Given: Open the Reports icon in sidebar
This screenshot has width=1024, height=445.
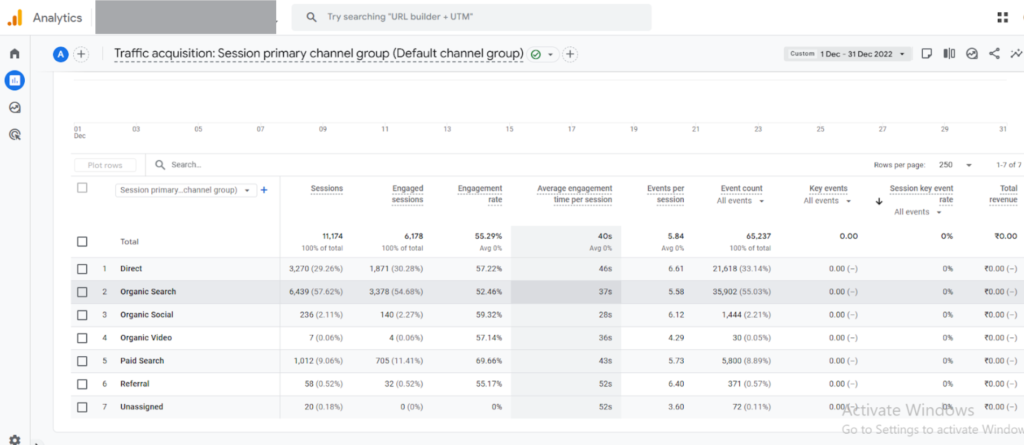Looking at the screenshot, I should click(x=15, y=80).
